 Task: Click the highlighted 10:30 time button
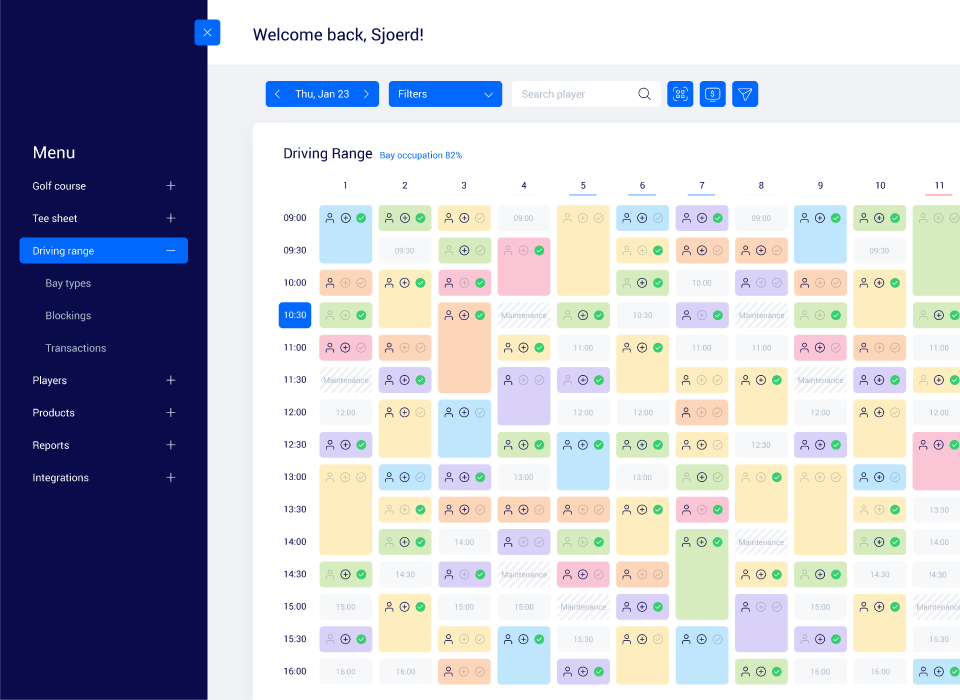295,315
